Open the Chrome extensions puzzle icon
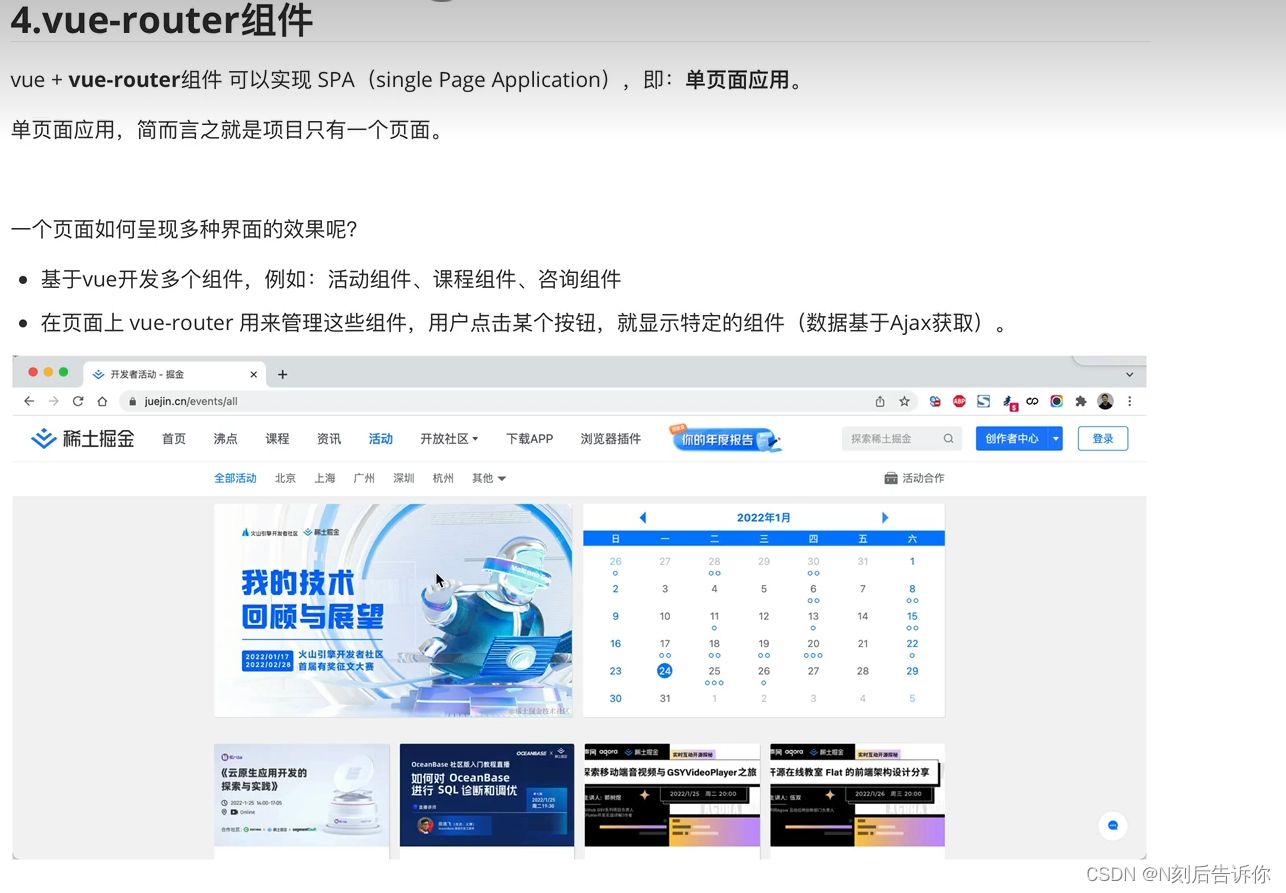Viewport: 1286px width, 893px height. click(x=1079, y=401)
